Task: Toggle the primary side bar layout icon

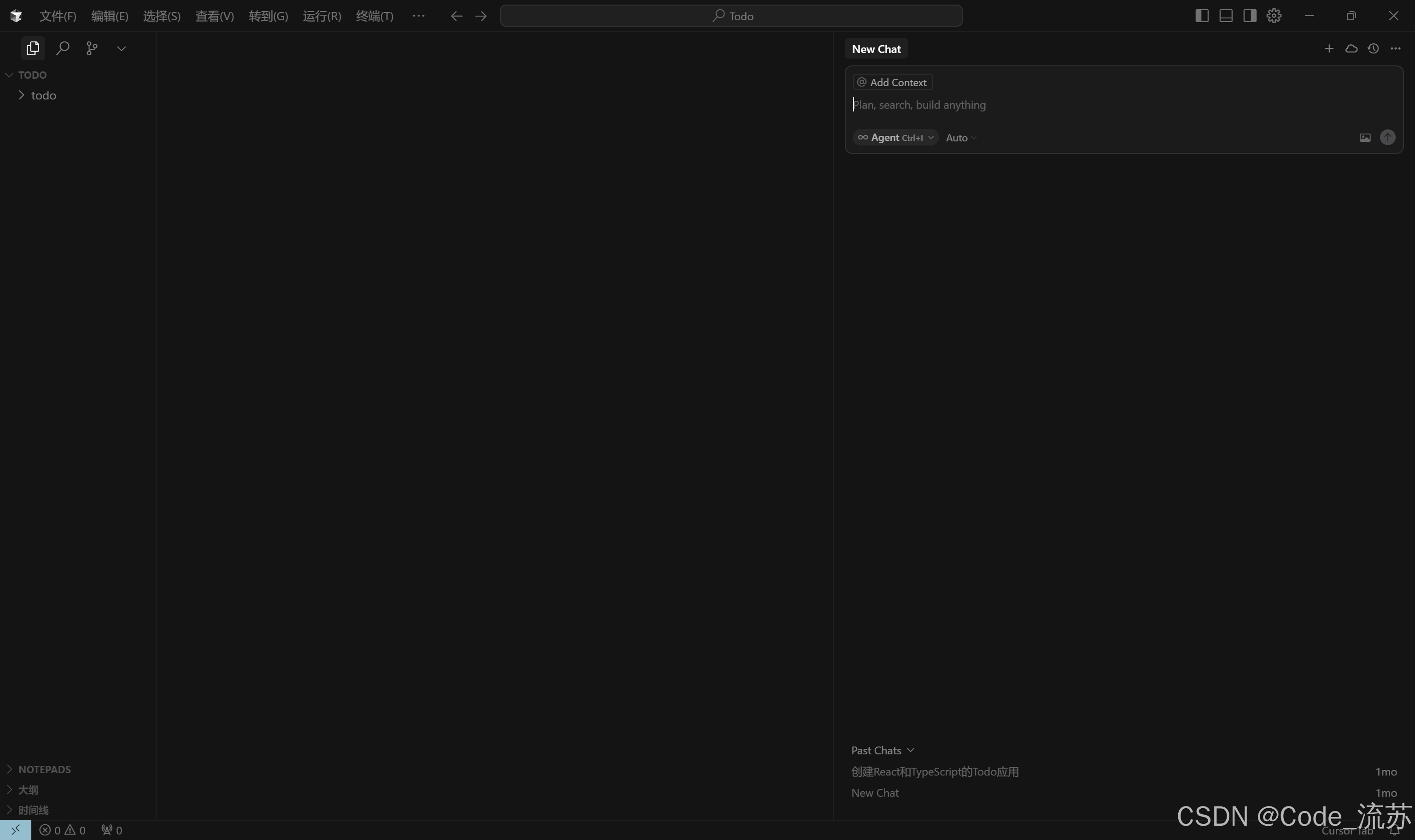Action: click(x=1202, y=16)
